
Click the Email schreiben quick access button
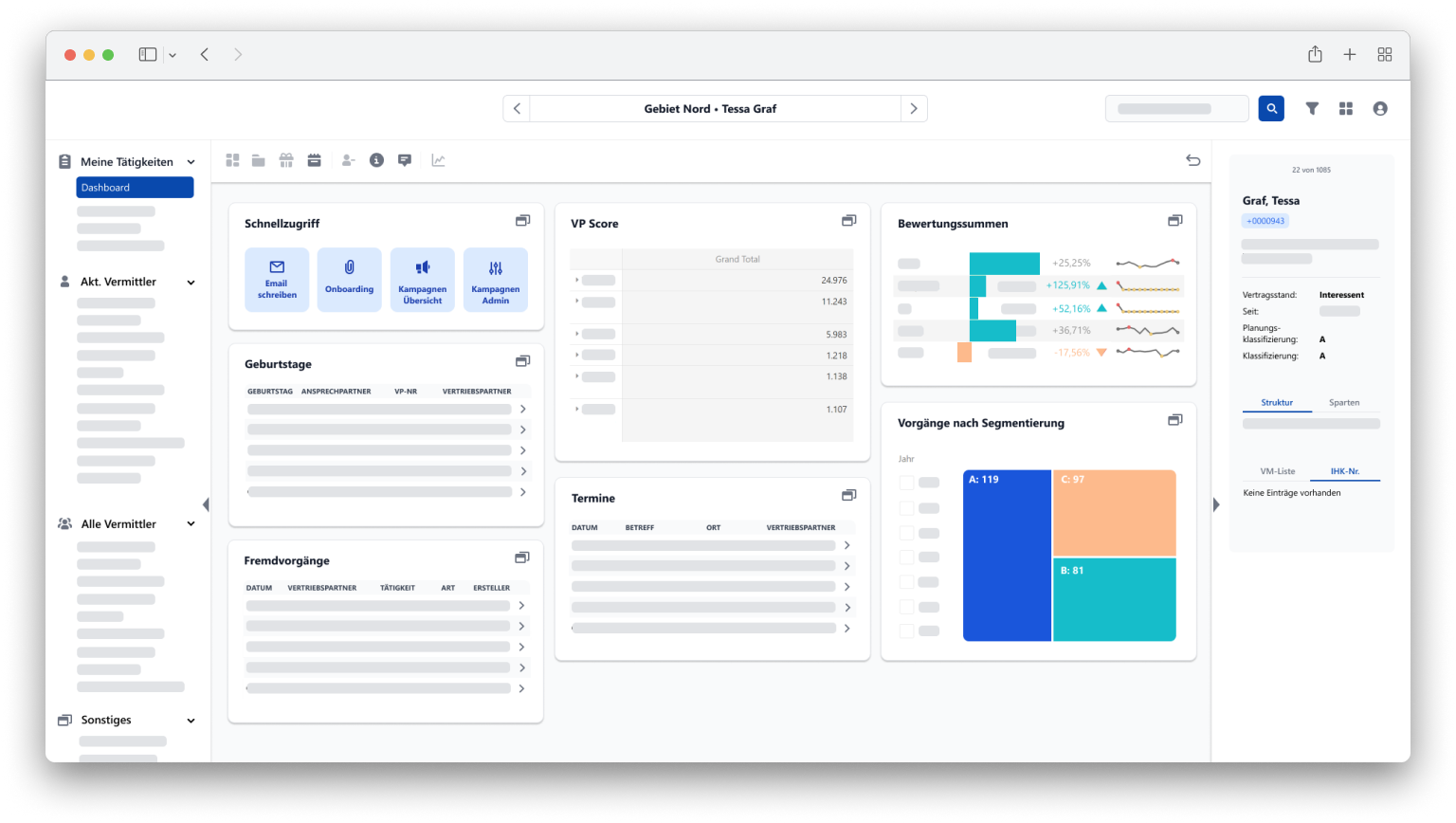click(x=277, y=279)
